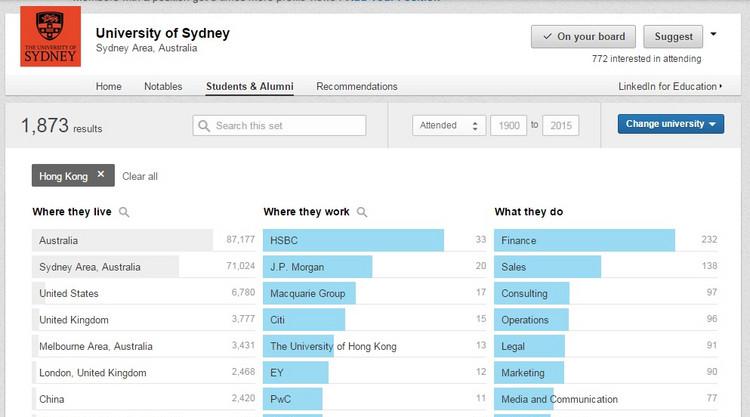Open LinkedIn for Education link
Screen dimensions: 750x417
(670, 87)
